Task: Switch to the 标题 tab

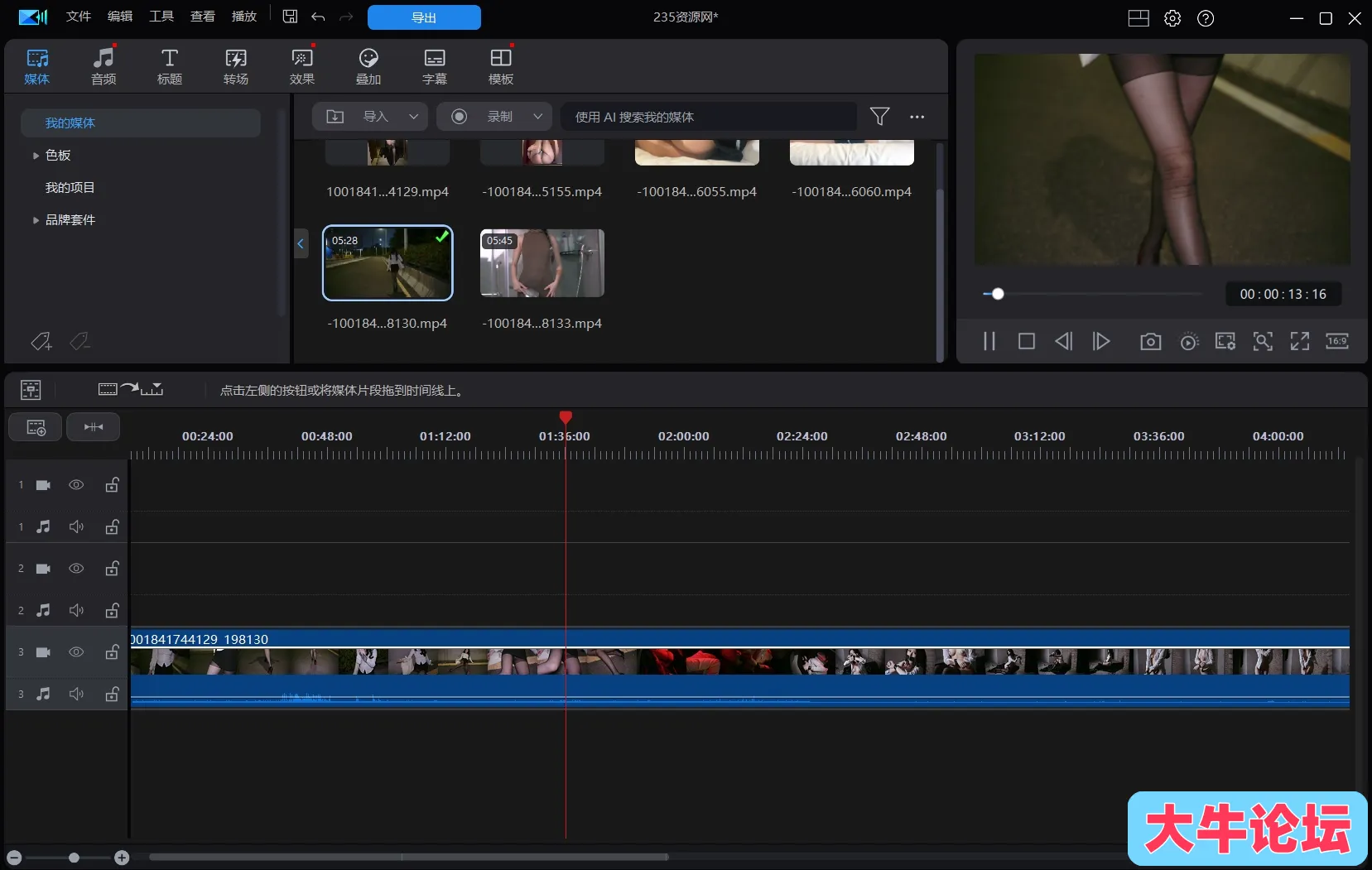Action: [x=170, y=66]
